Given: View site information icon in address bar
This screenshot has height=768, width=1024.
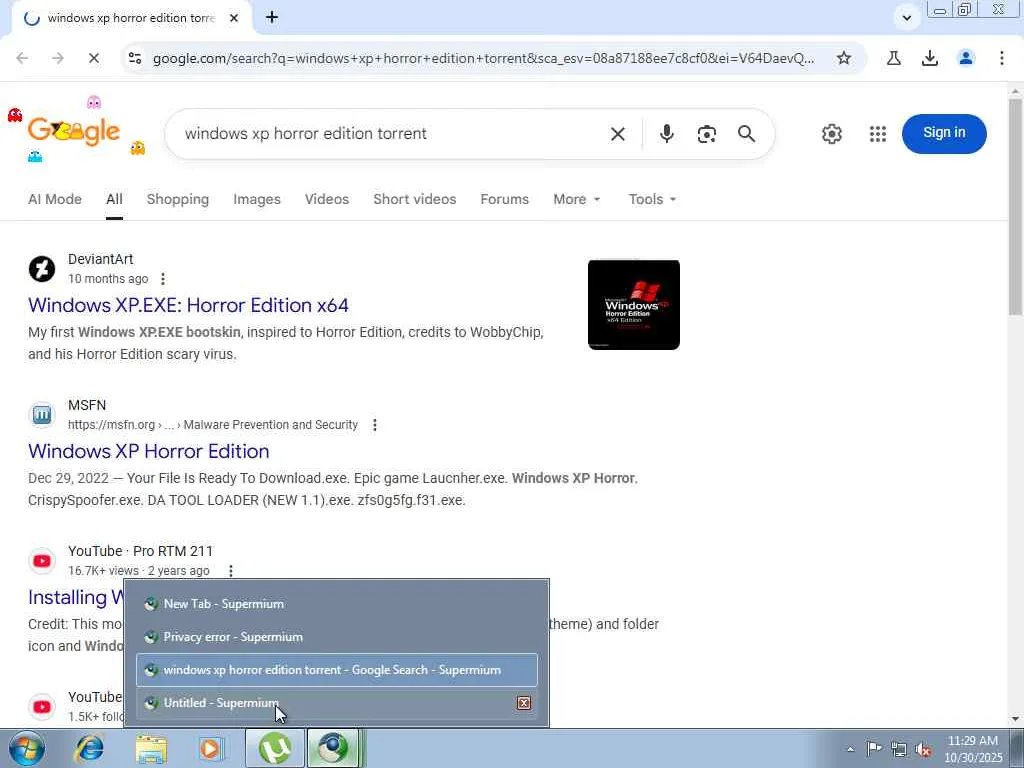Looking at the screenshot, I should [x=135, y=58].
